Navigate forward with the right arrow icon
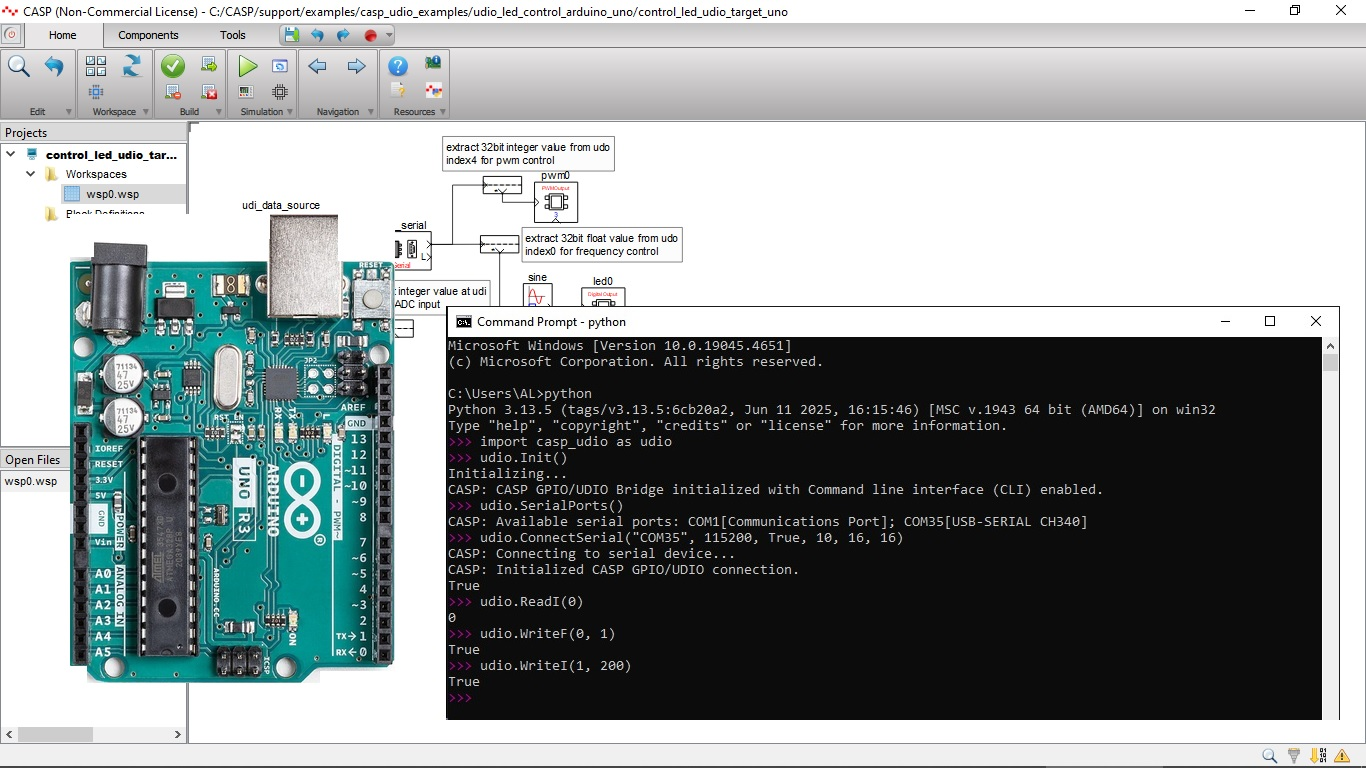Image resolution: width=1366 pixels, height=768 pixels. [356, 66]
